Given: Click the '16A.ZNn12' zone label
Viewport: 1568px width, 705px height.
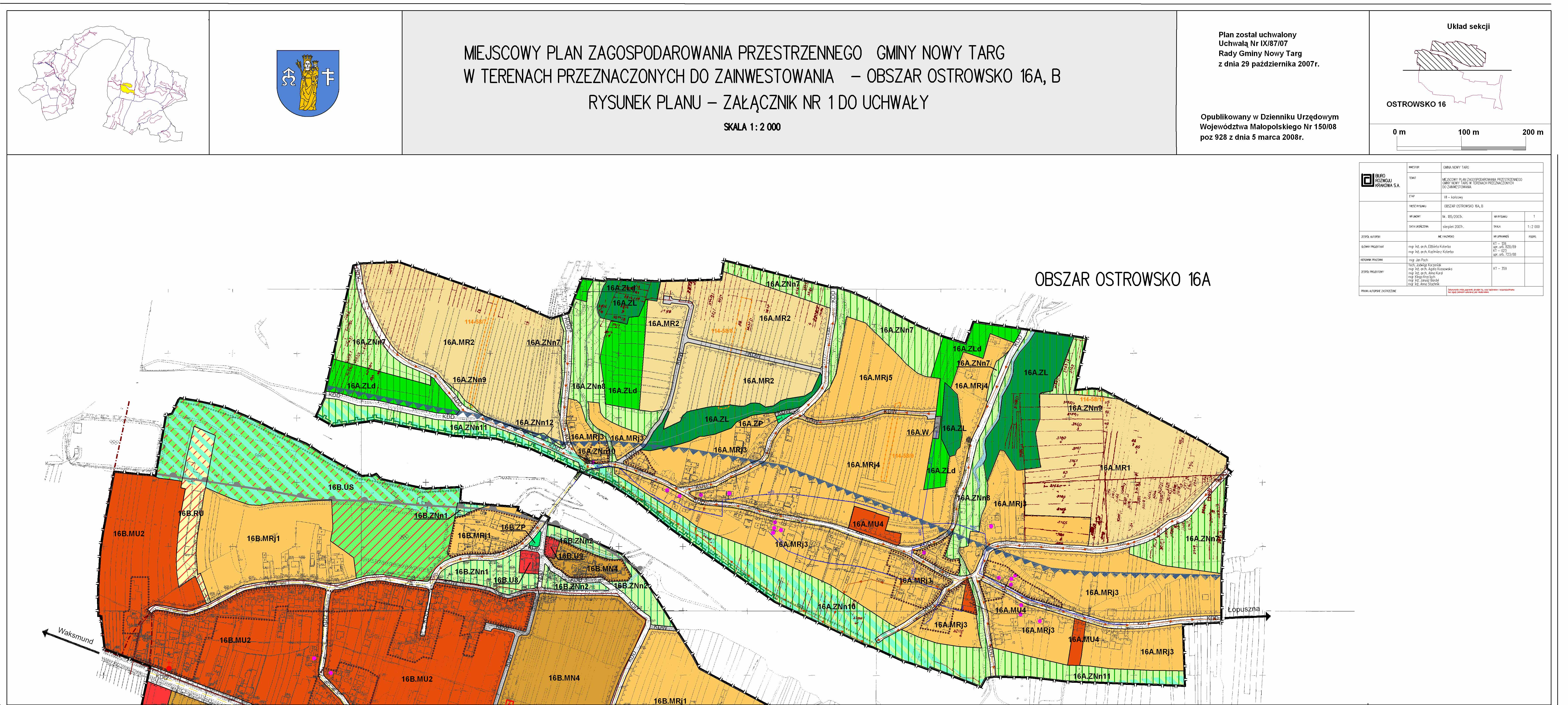Looking at the screenshot, I should tap(534, 422).
